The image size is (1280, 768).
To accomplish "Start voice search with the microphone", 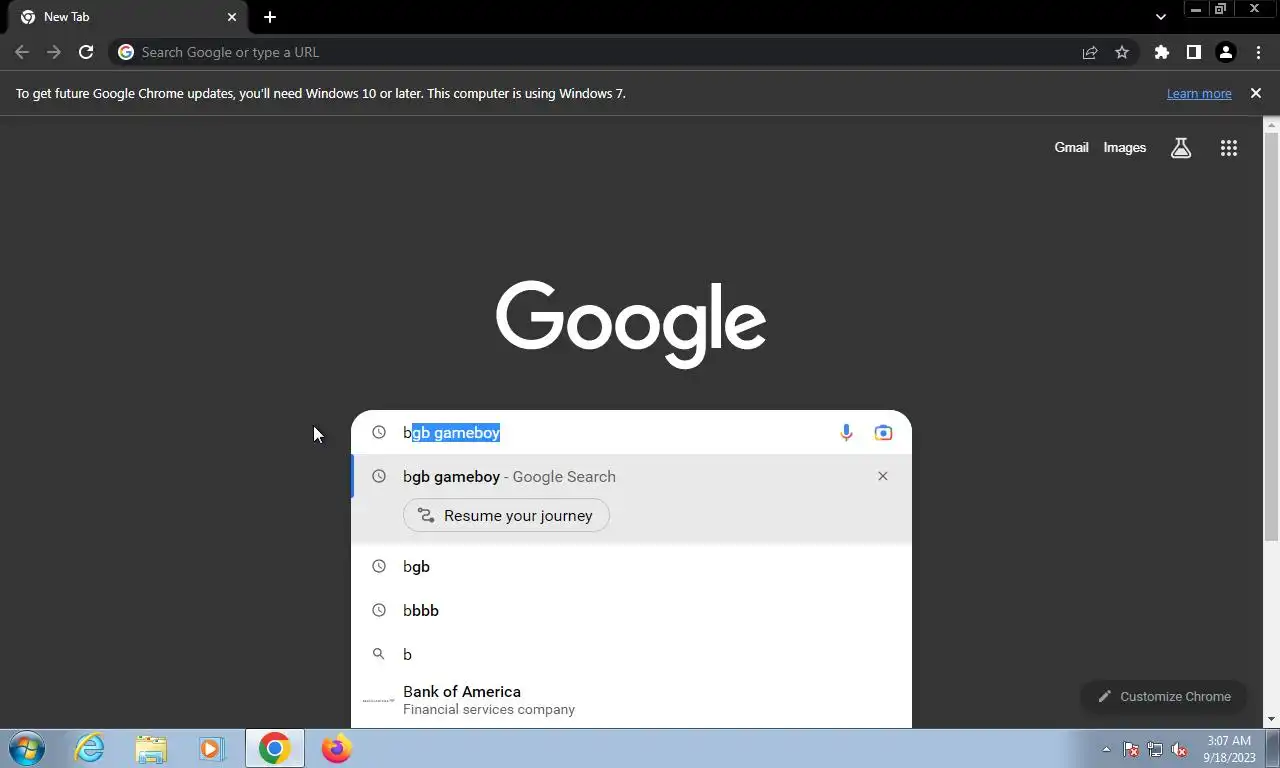I will point(846,432).
